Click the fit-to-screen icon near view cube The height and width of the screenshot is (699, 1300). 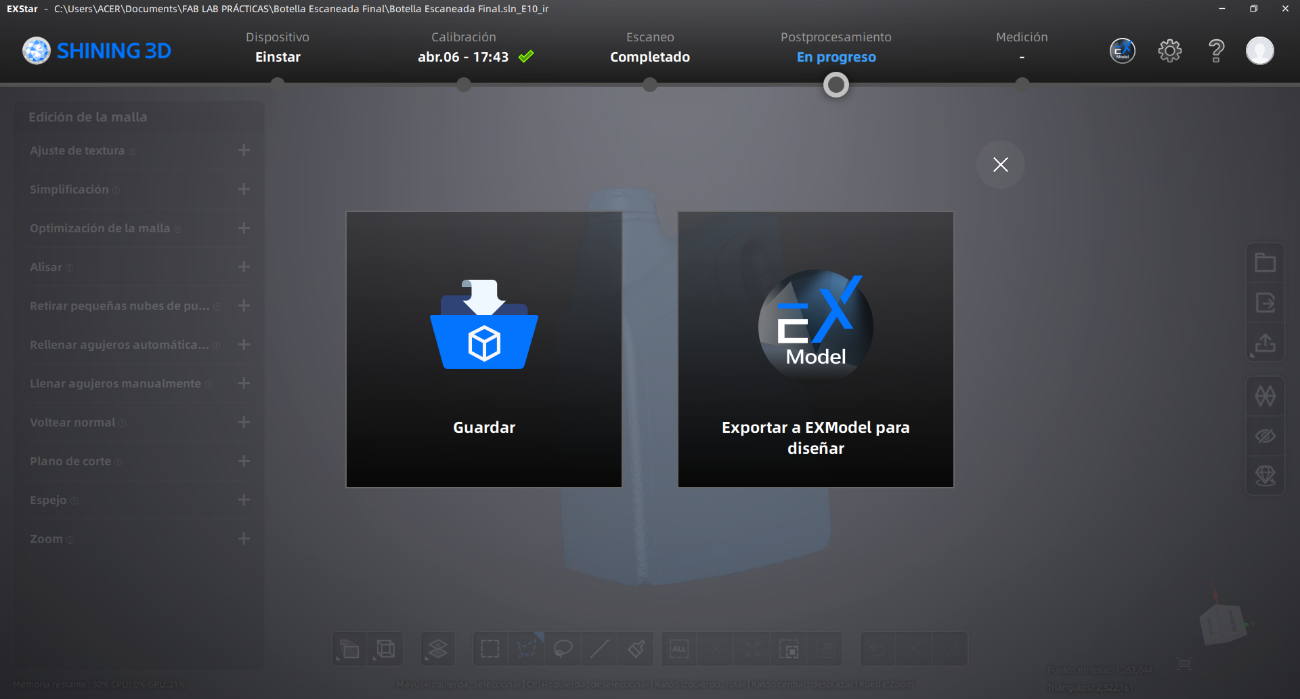[1186, 663]
